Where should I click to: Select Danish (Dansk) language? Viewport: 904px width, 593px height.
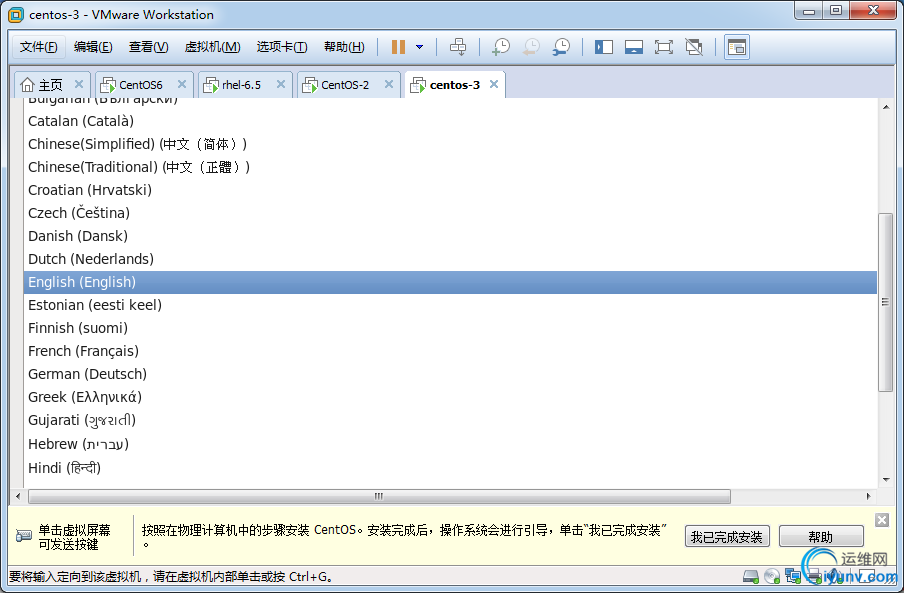pos(450,236)
